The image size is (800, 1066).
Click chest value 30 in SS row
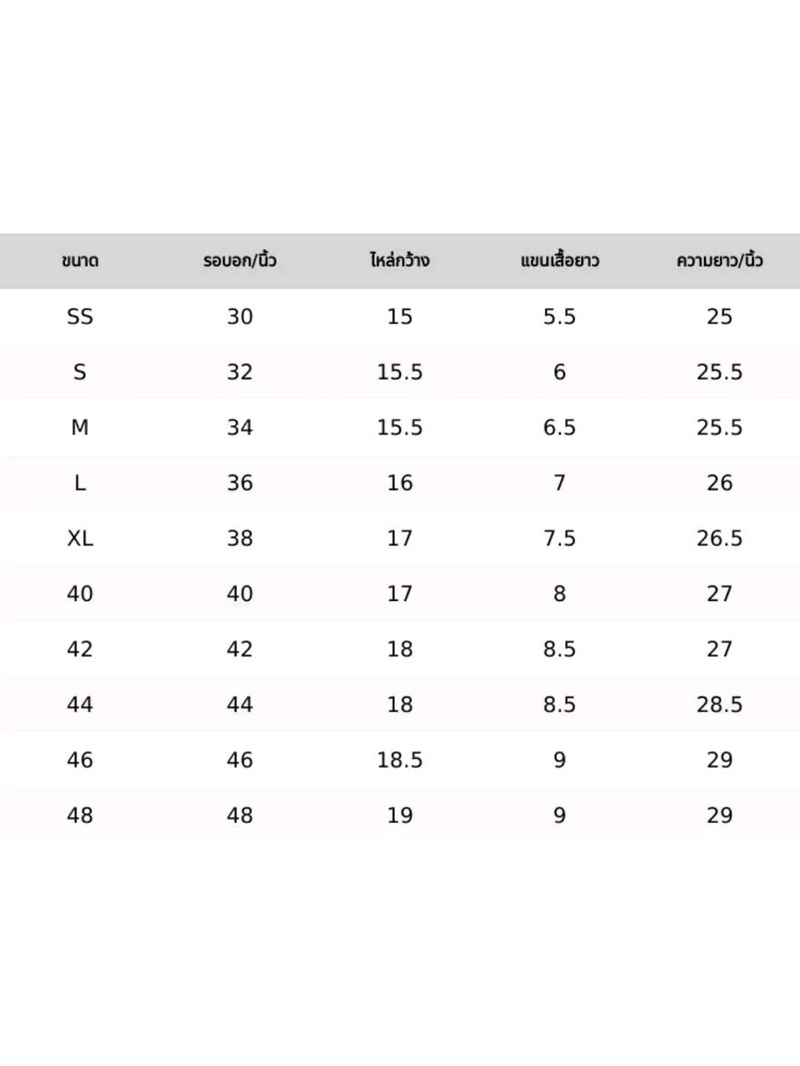click(240, 316)
